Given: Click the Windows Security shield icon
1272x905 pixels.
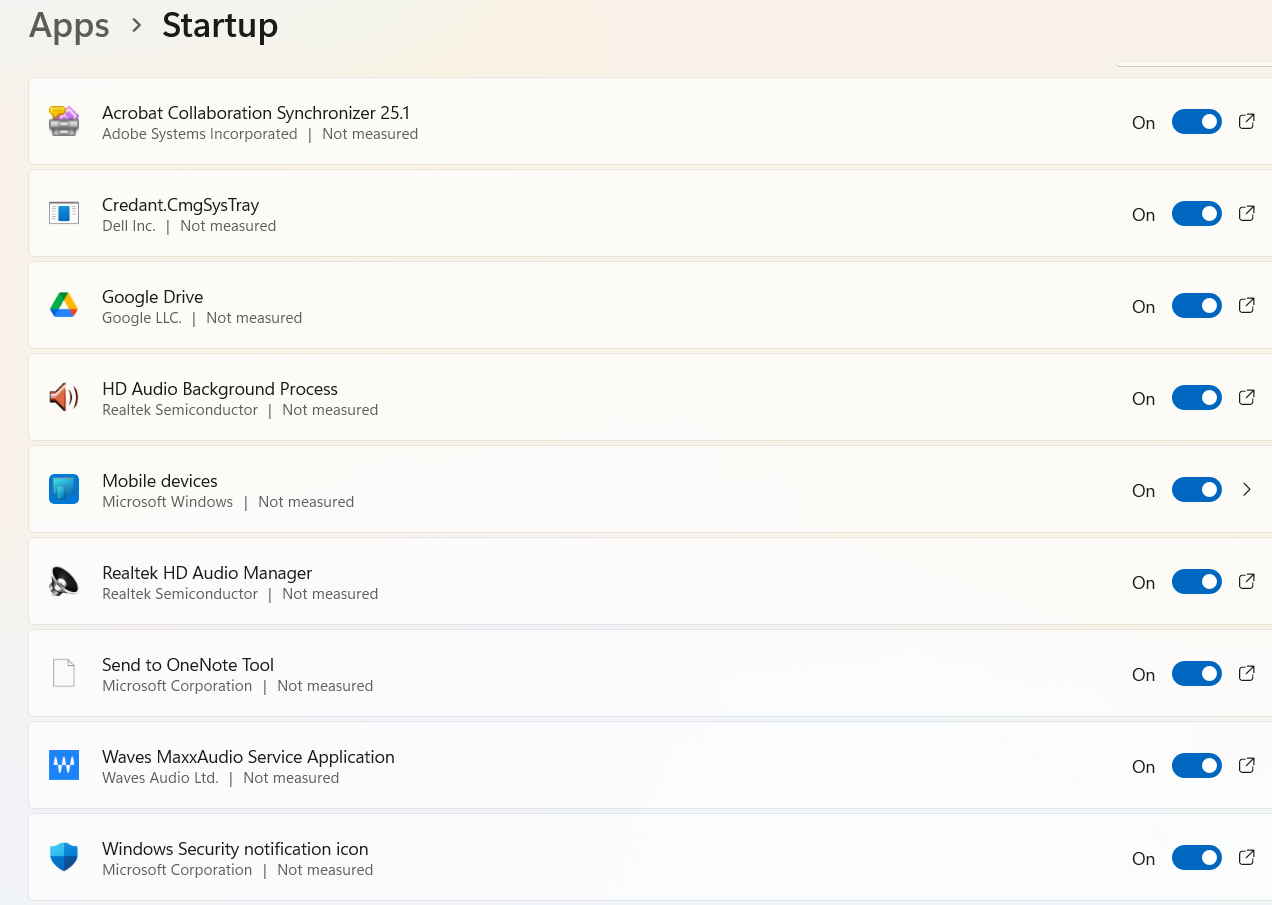Looking at the screenshot, I should (64, 857).
